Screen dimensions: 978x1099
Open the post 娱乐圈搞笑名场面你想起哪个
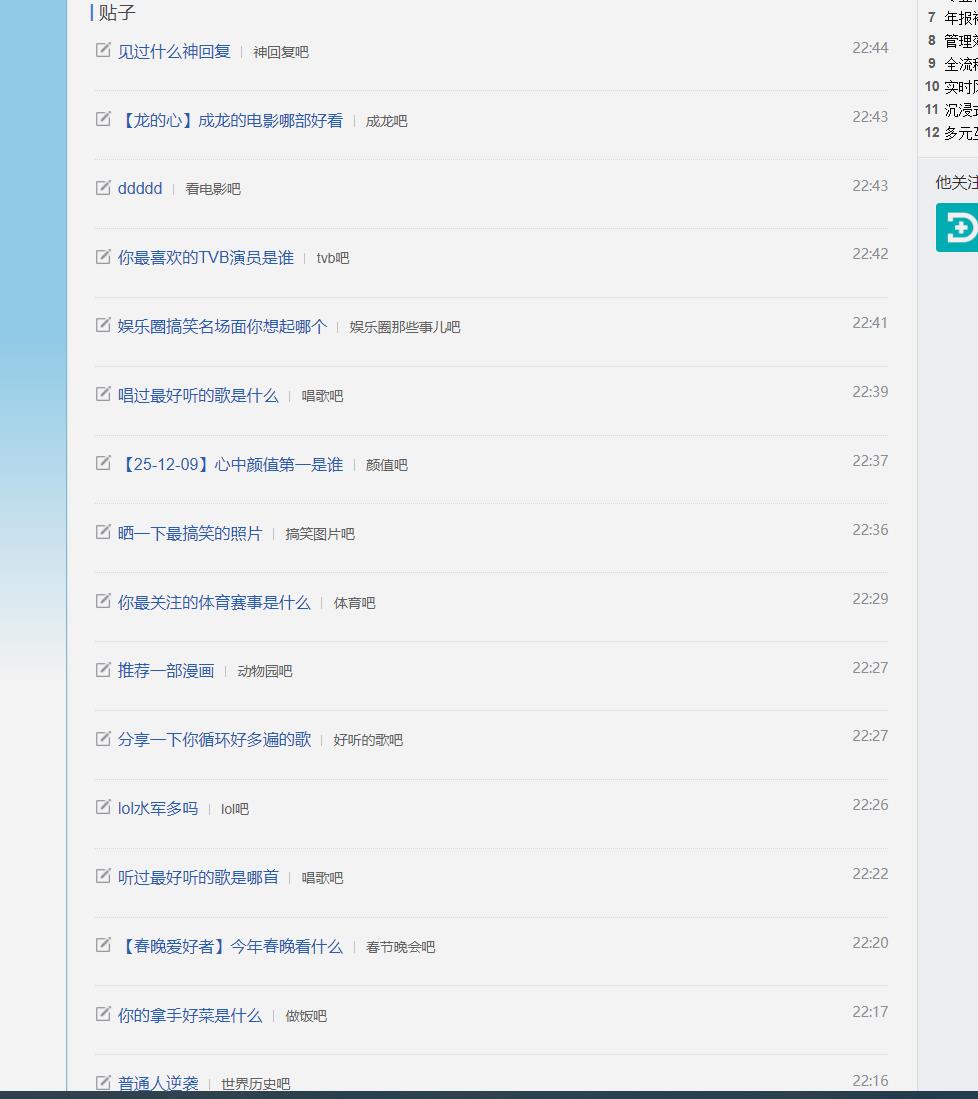tap(222, 327)
